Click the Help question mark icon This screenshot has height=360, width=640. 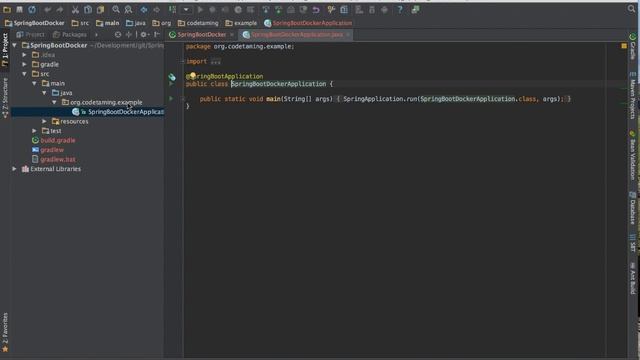(x=400, y=9)
